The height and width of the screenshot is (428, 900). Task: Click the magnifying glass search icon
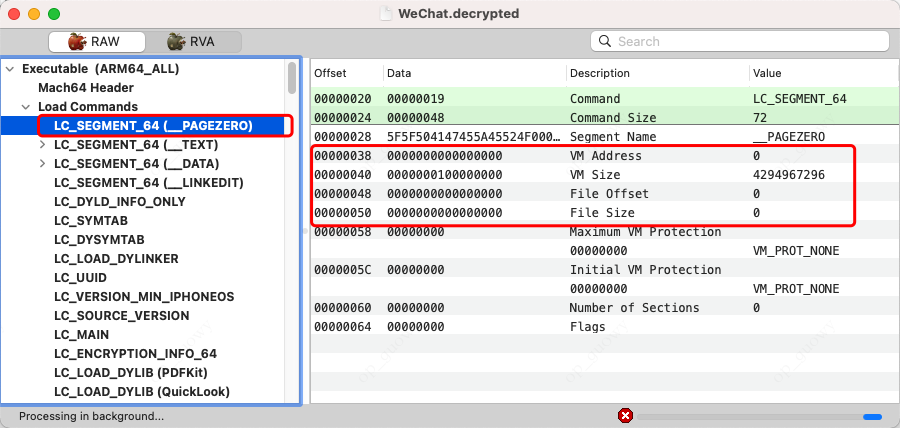click(604, 41)
